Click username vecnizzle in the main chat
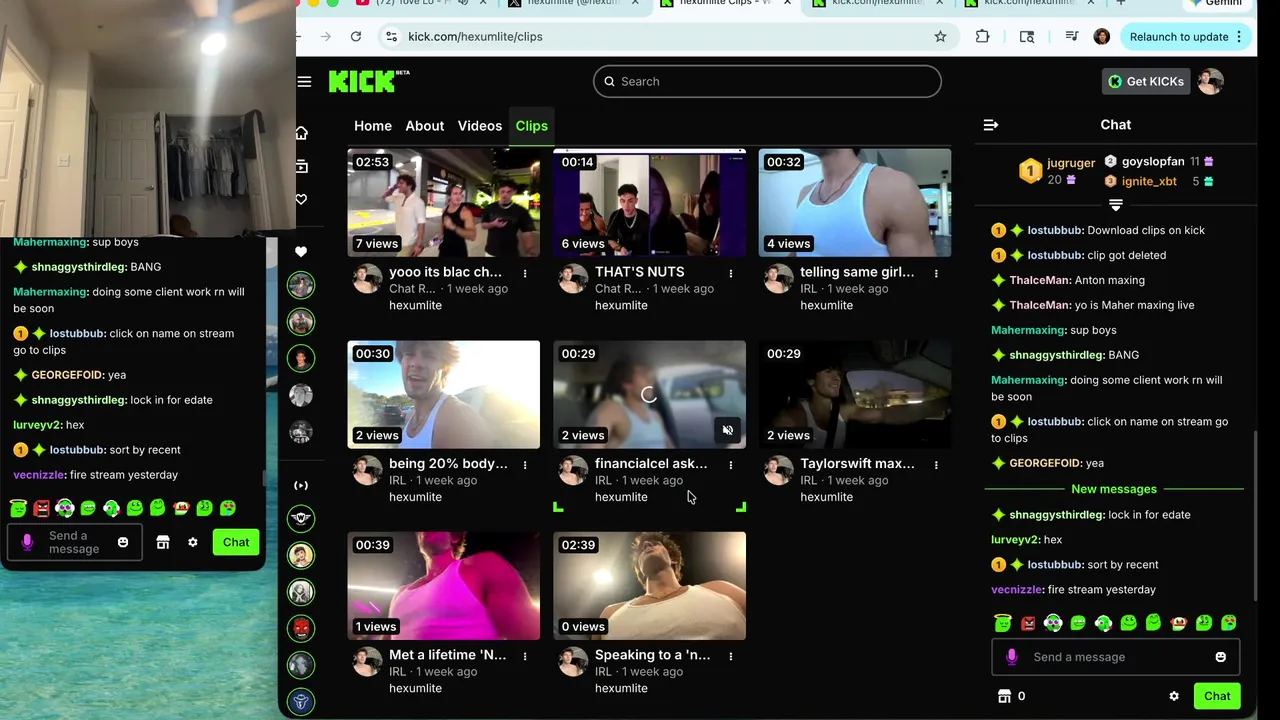Viewport: 1280px width, 720px height. 1017,590
